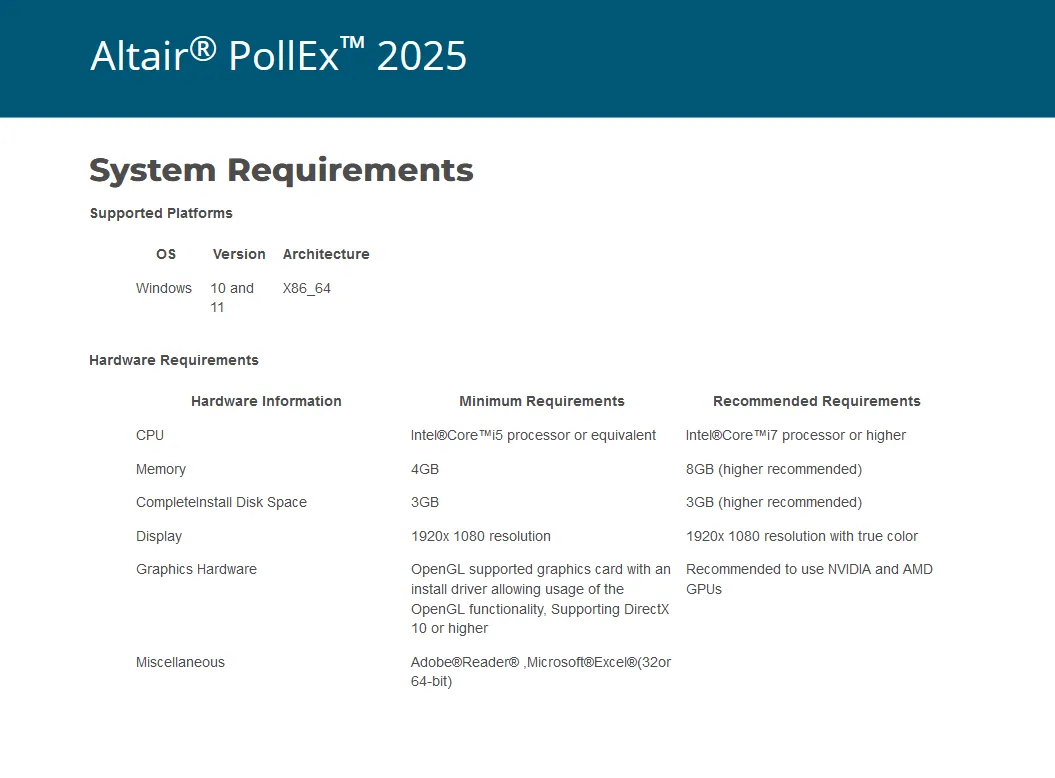Select the '3GB (higher recommended)' cell
The width and height of the screenshot is (1055, 778).
click(774, 502)
